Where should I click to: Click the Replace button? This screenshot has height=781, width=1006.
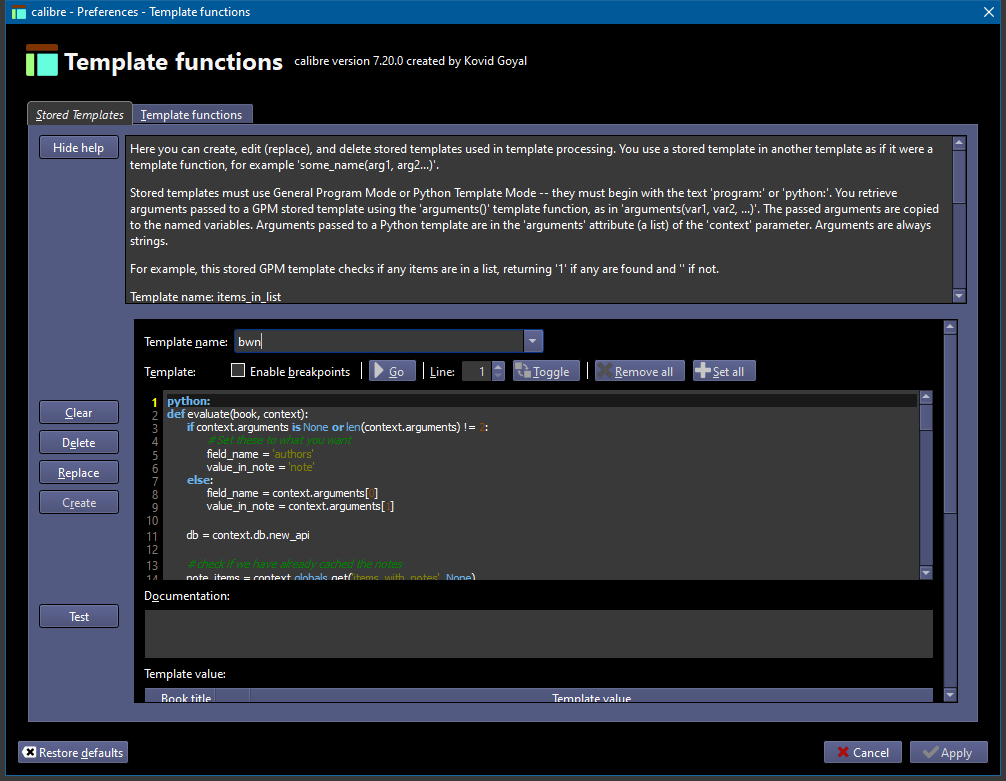79,473
